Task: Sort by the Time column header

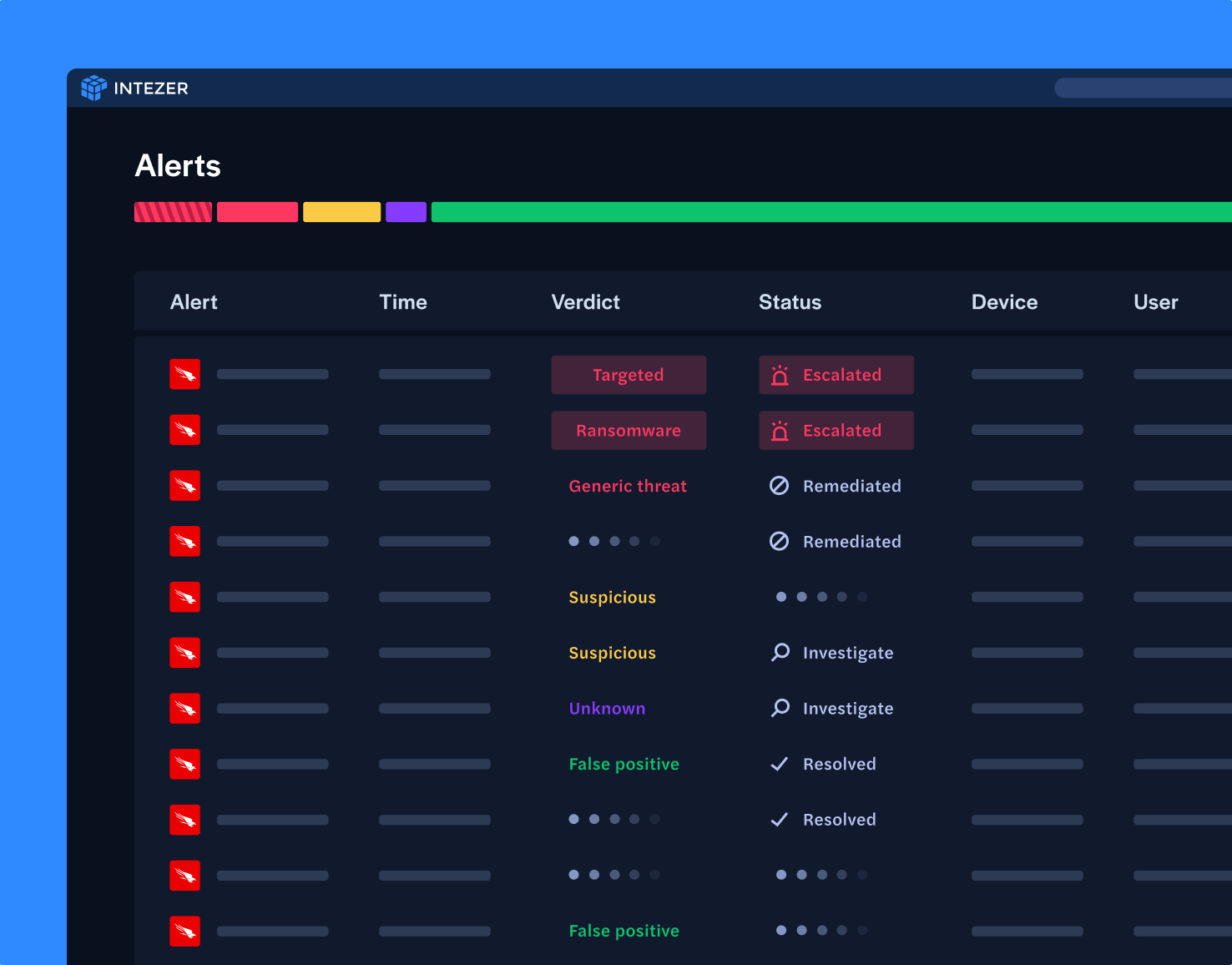Action: tap(403, 302)
